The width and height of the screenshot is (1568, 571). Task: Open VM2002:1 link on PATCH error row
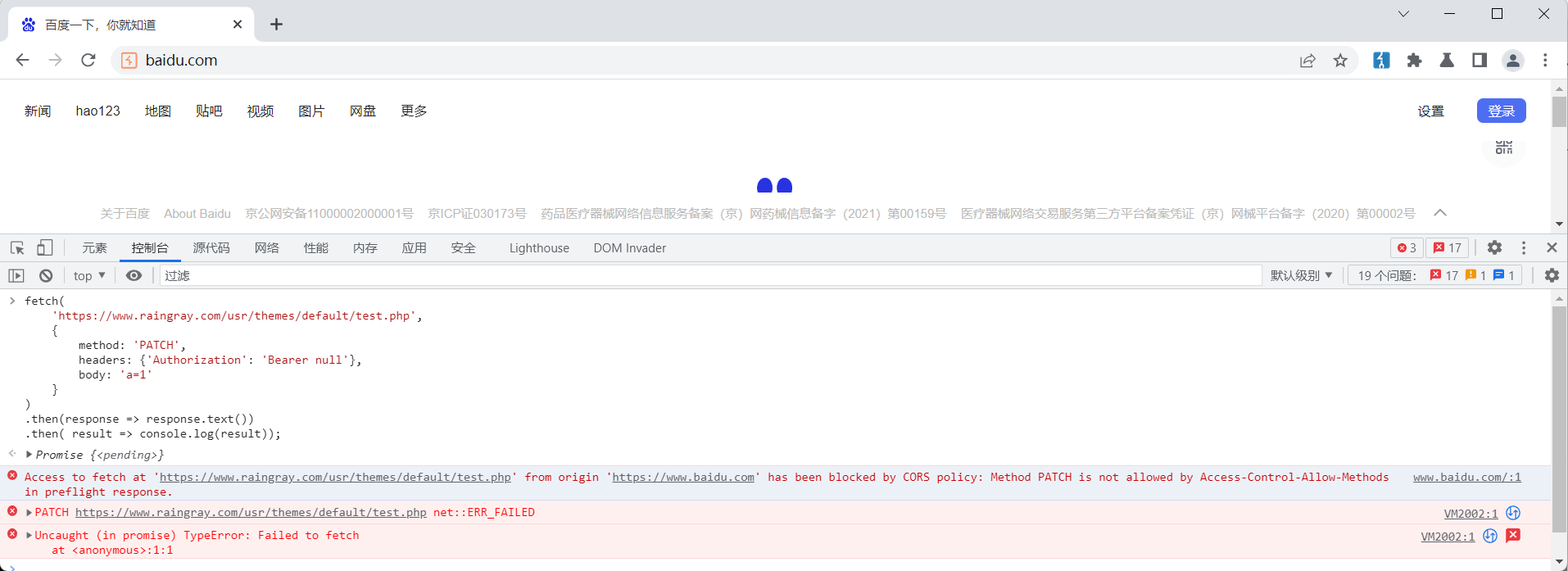pyautogui.click(x=1471, y=514)
